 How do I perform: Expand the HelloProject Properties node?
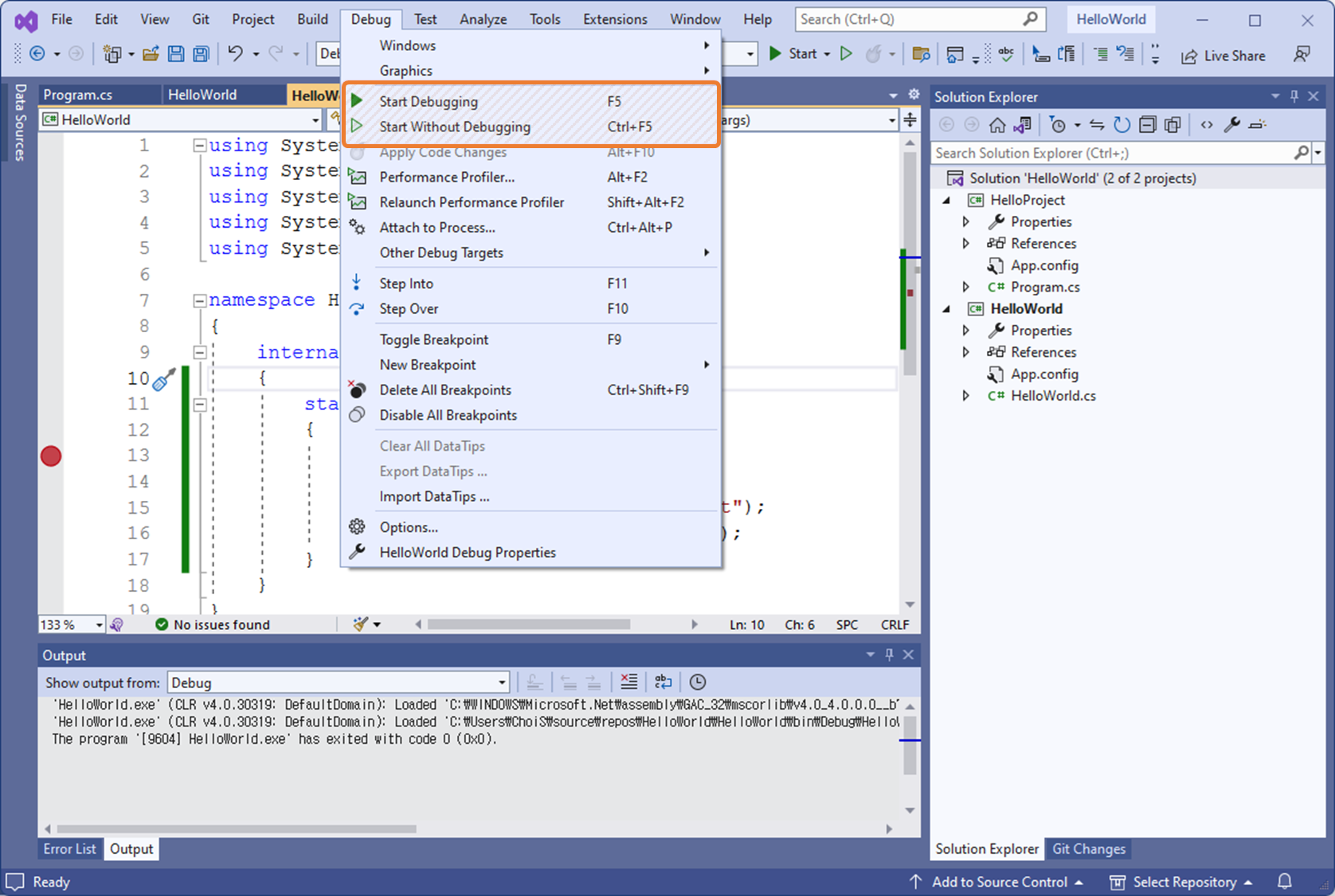point(966,221)
